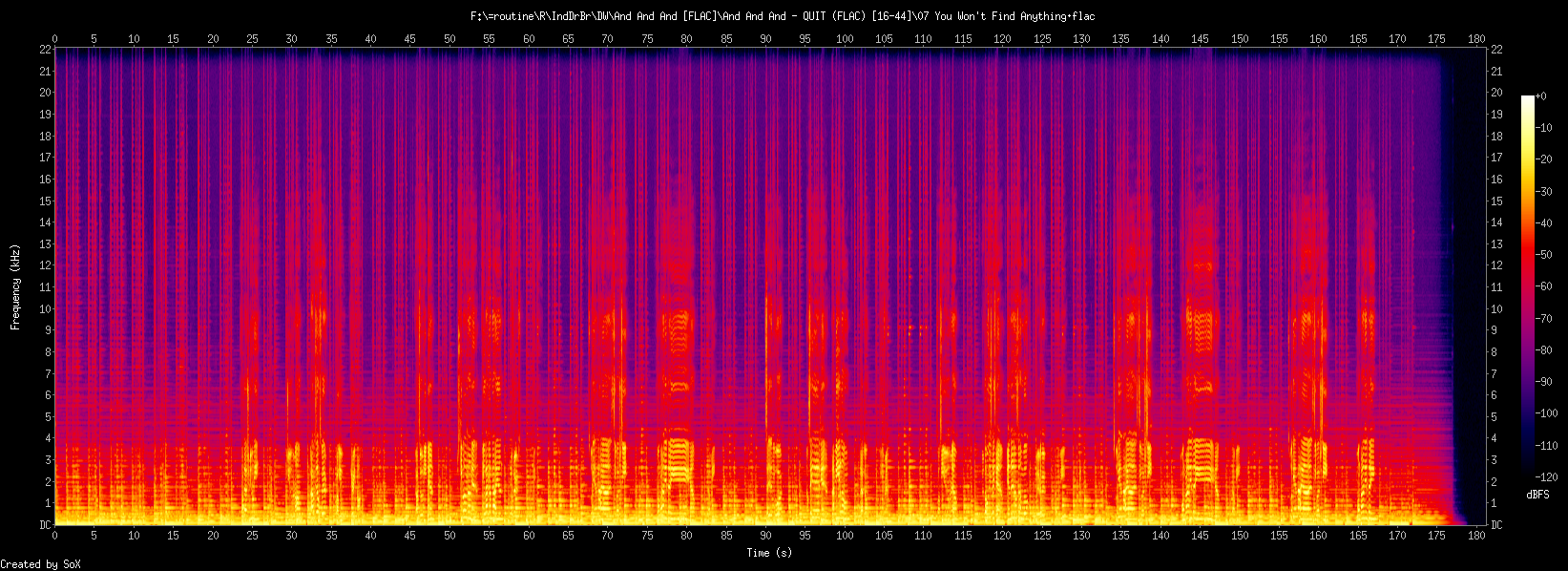The image size is (1568, 571).
Task: Click "180" tick on the bottom time axis
Action: click(x=1476, y=536)
